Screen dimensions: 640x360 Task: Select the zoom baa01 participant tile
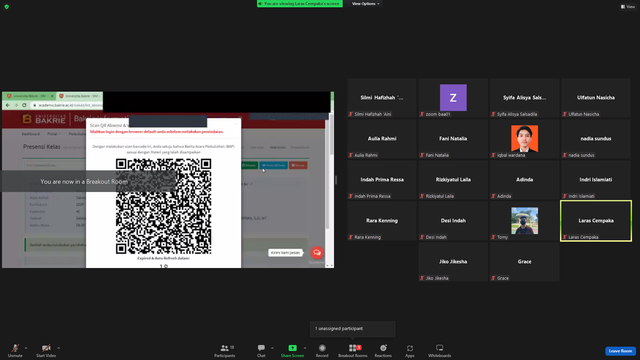453,98
